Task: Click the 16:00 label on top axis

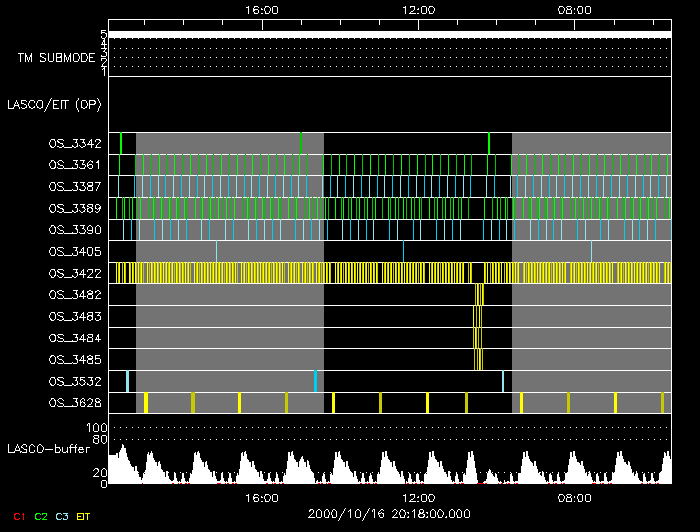Action: (261, 10)
